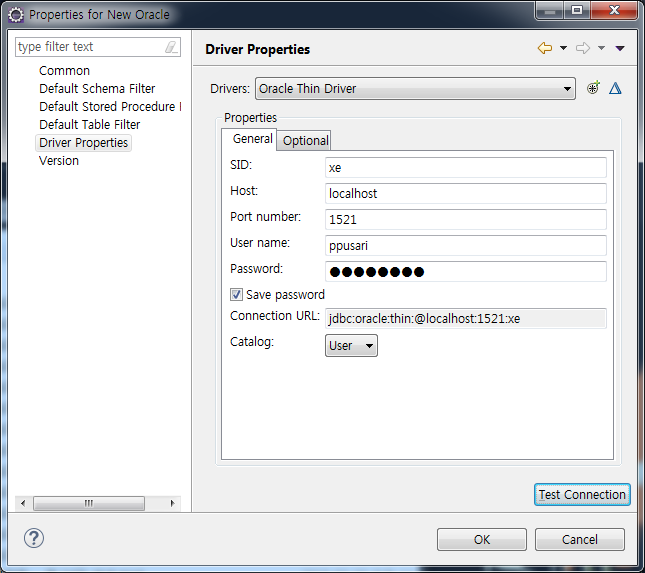Click the tree horizontal scrollbar thumb
The image size is (645, 573).
(89, 503)
